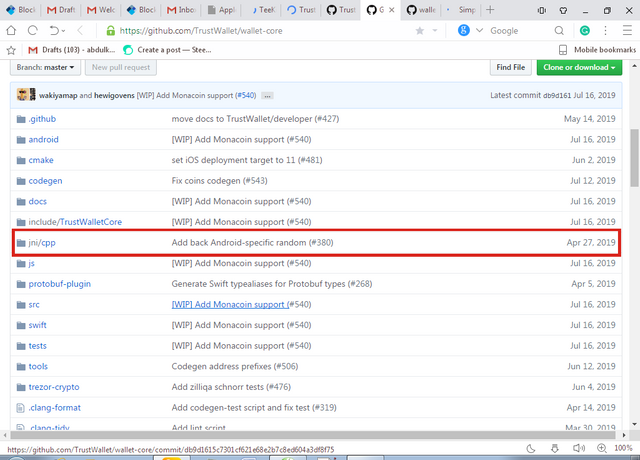Open a new browser tab
Screen dimensions: 640x460
pos(490,10)
